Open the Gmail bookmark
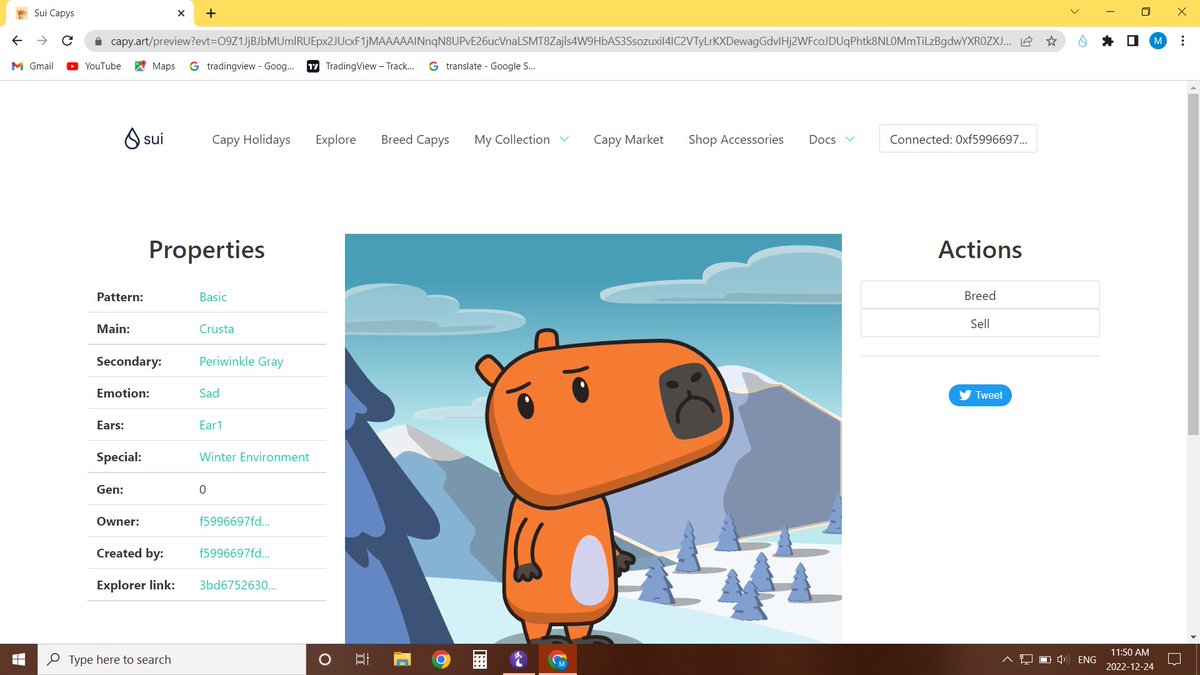Viewport: 1200px width, 675px height. pyautogui.click(x=33, y=66)
